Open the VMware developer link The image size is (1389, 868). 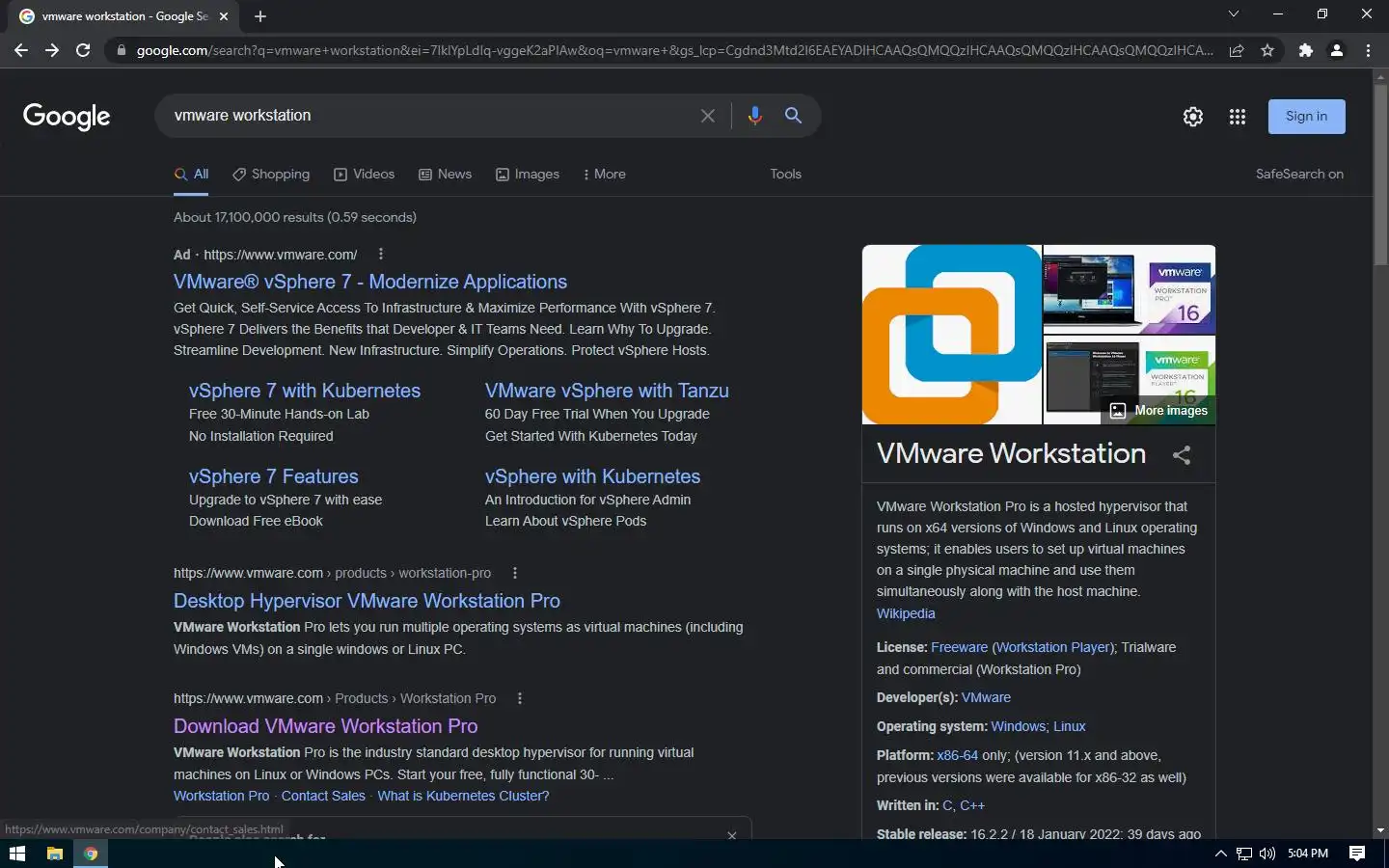[986, 697]
